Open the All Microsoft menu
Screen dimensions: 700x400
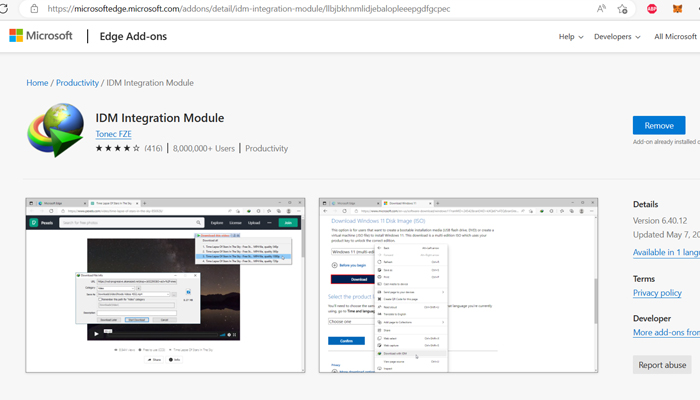(676, 37)
